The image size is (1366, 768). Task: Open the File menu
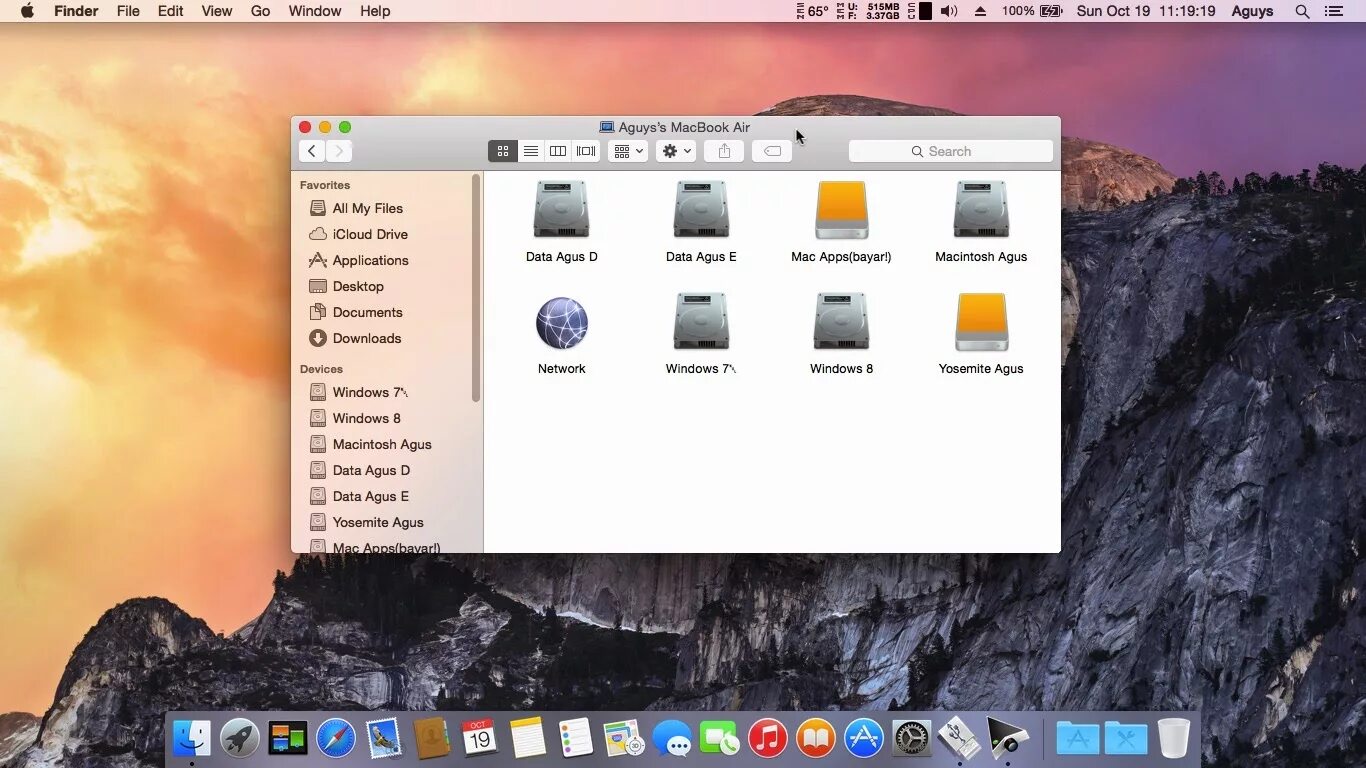tap(128, 11)
